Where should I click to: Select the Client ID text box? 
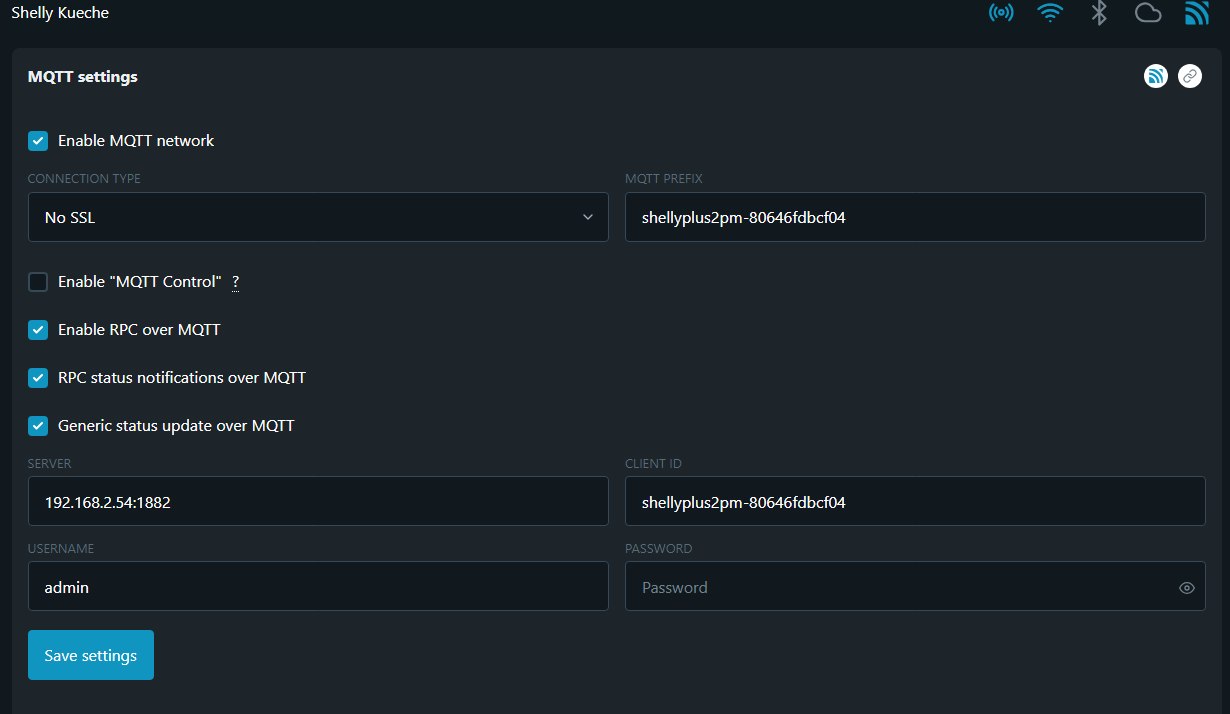915,501
